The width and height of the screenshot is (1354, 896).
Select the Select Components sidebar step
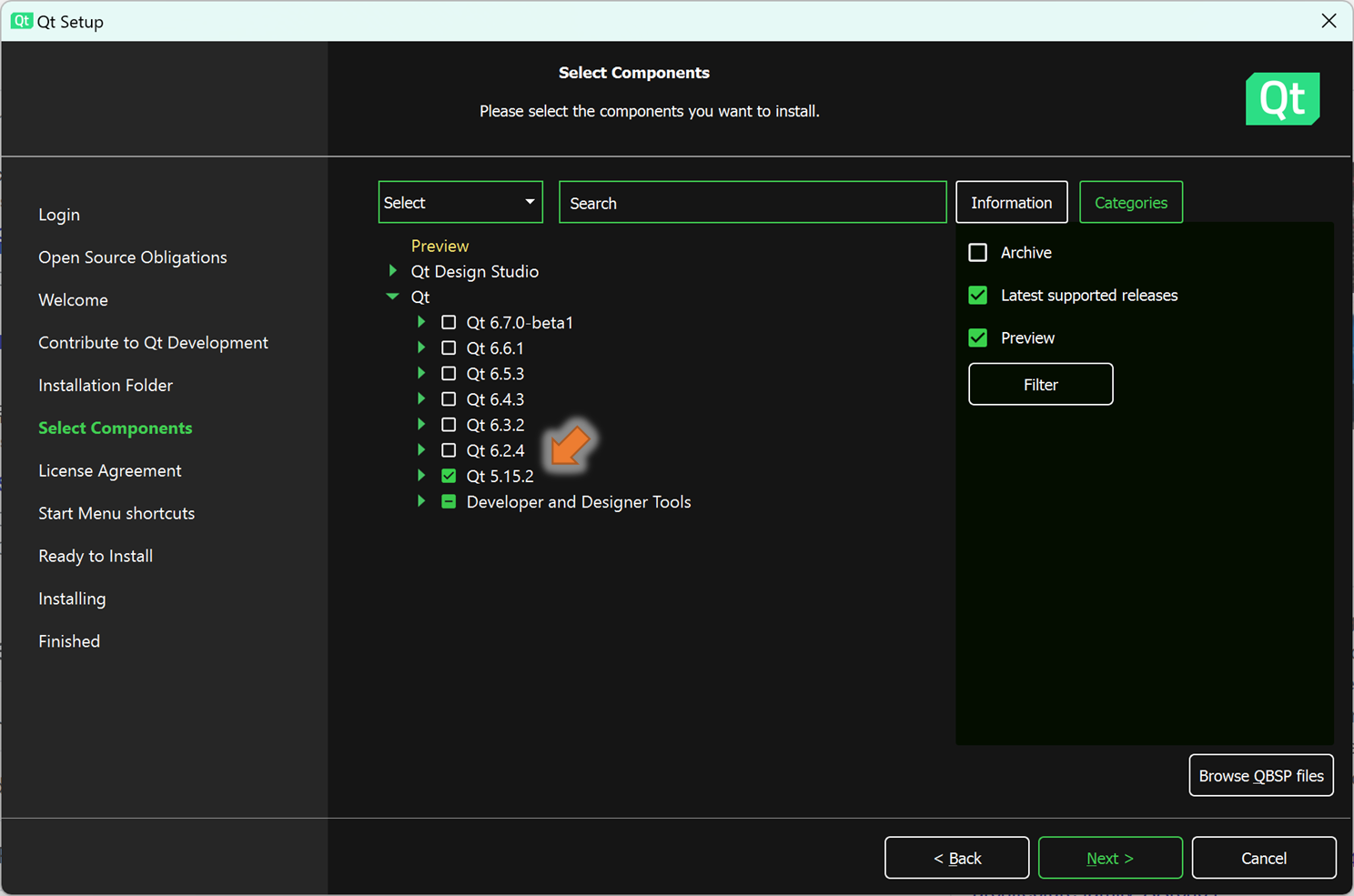116,428
